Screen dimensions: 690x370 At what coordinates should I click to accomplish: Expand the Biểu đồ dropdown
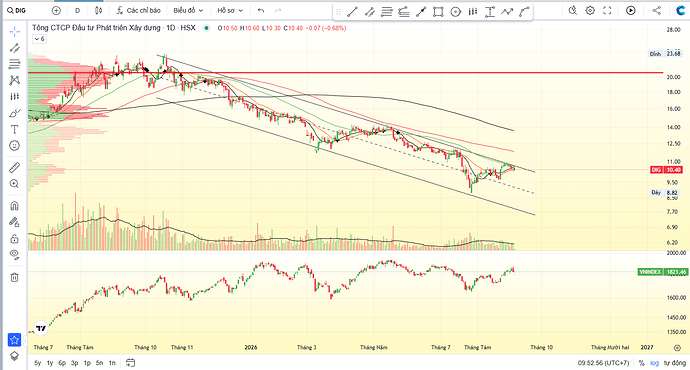point(188,10)
